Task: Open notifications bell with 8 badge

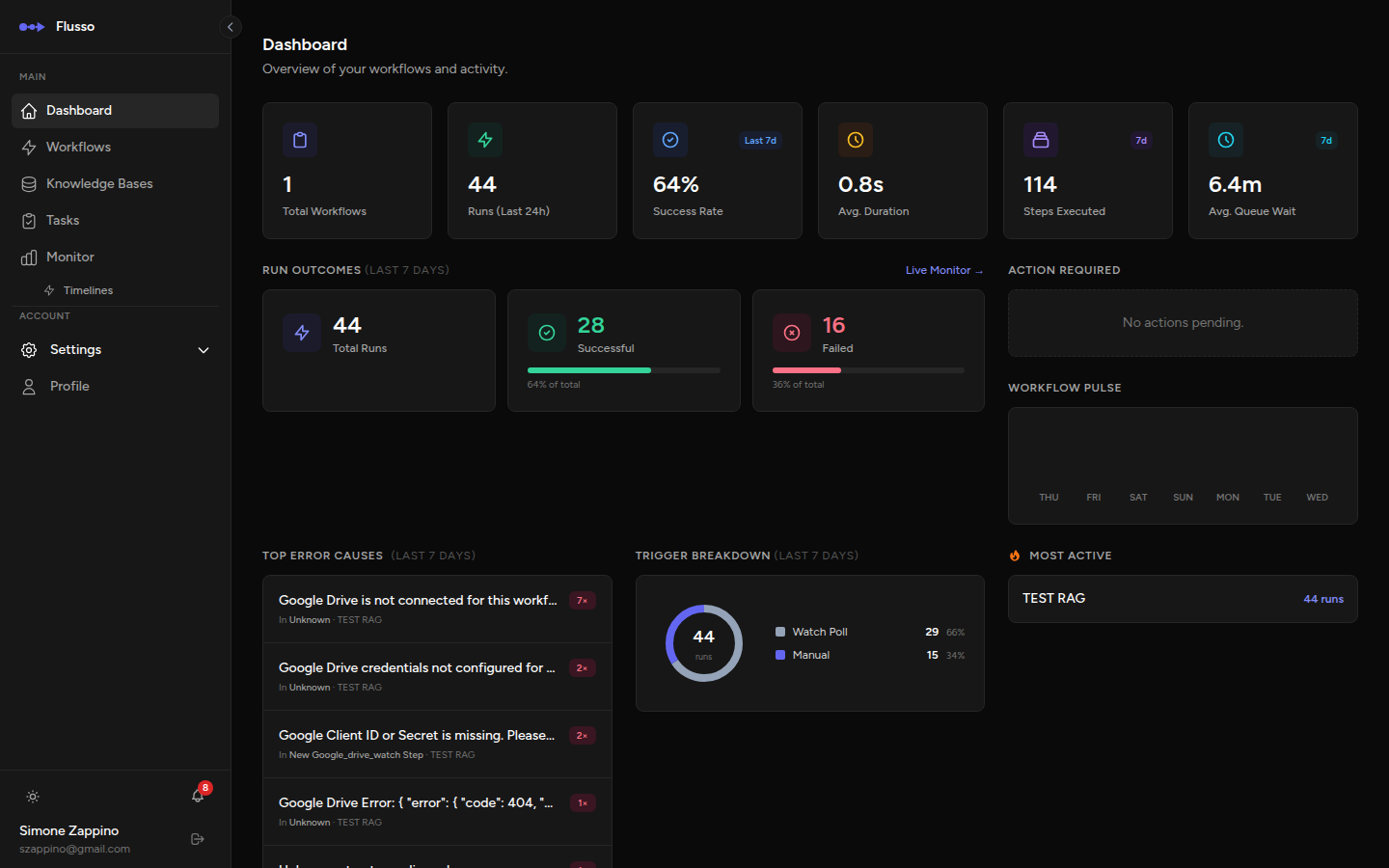Action: click(x=199, y=795)
